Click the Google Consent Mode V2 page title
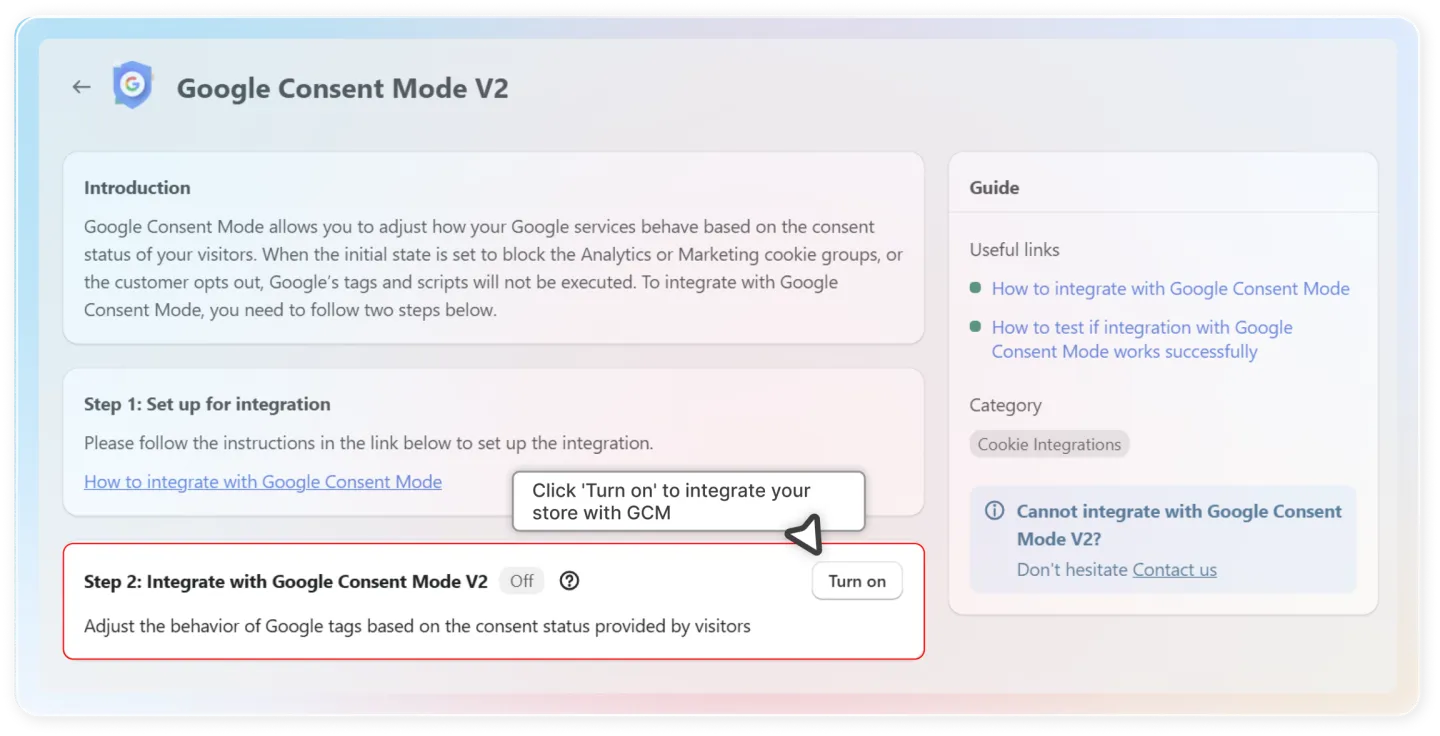 click(343, 88)
